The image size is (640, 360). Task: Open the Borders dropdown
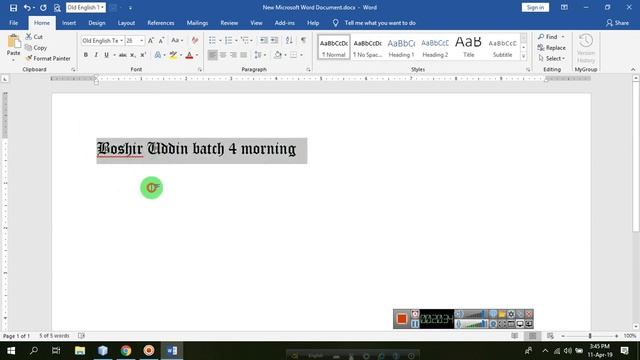(301, 55)
